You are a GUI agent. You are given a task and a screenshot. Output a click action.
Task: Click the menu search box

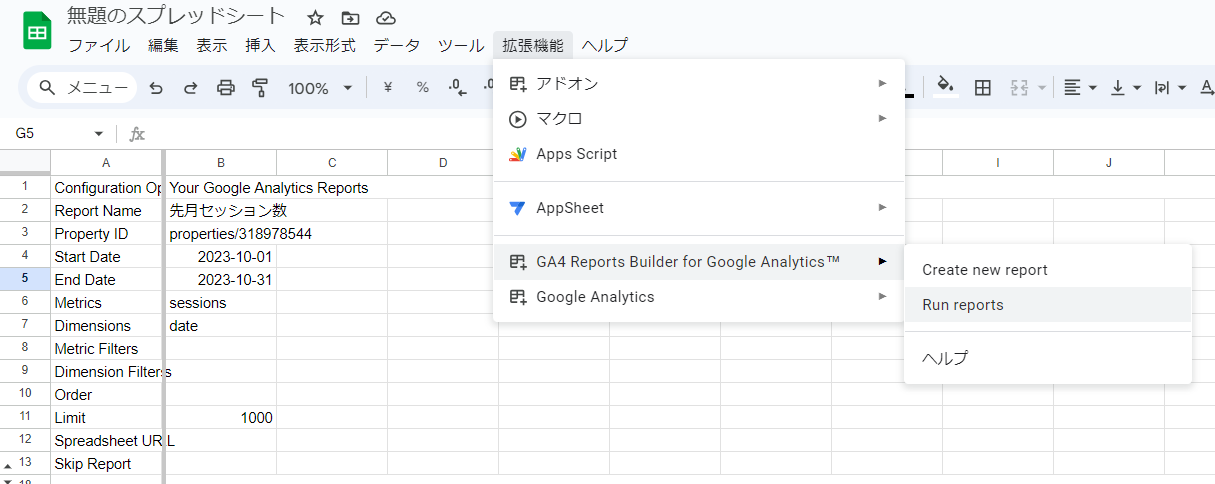coord(83,88)
